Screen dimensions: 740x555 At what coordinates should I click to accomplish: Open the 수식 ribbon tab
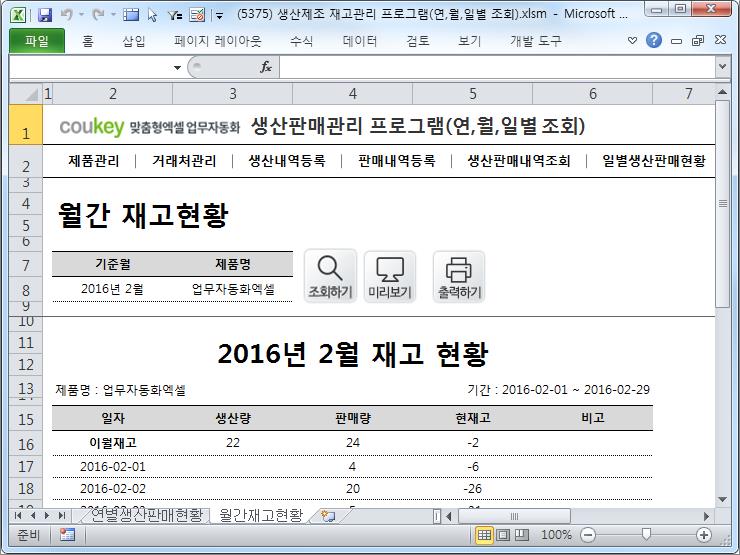(302, 41)
